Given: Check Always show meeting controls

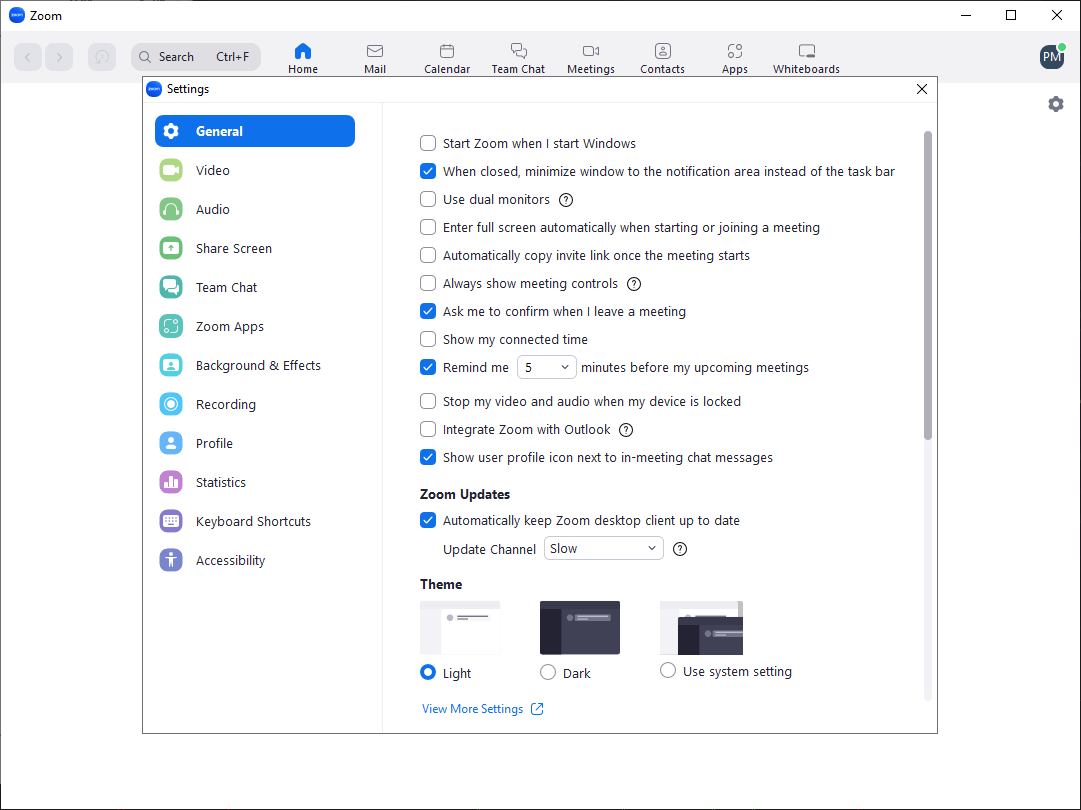Looking at the screenshot, I should click(x=428, y=284).
